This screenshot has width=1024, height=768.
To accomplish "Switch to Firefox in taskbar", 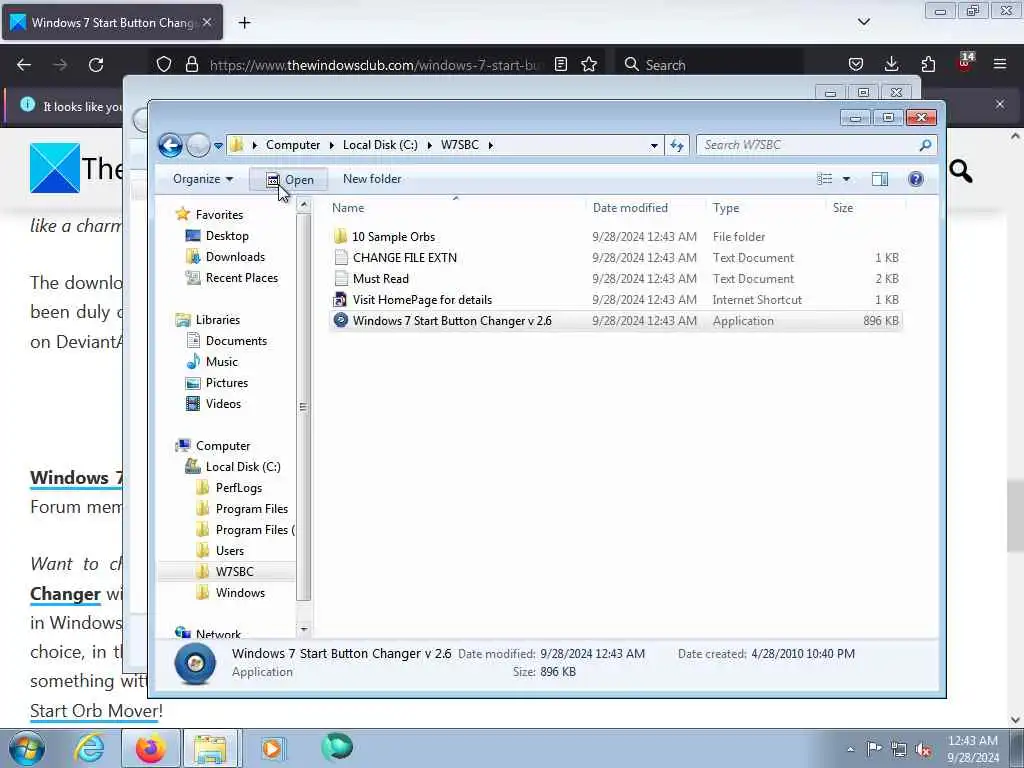I will tap(150, 748).
